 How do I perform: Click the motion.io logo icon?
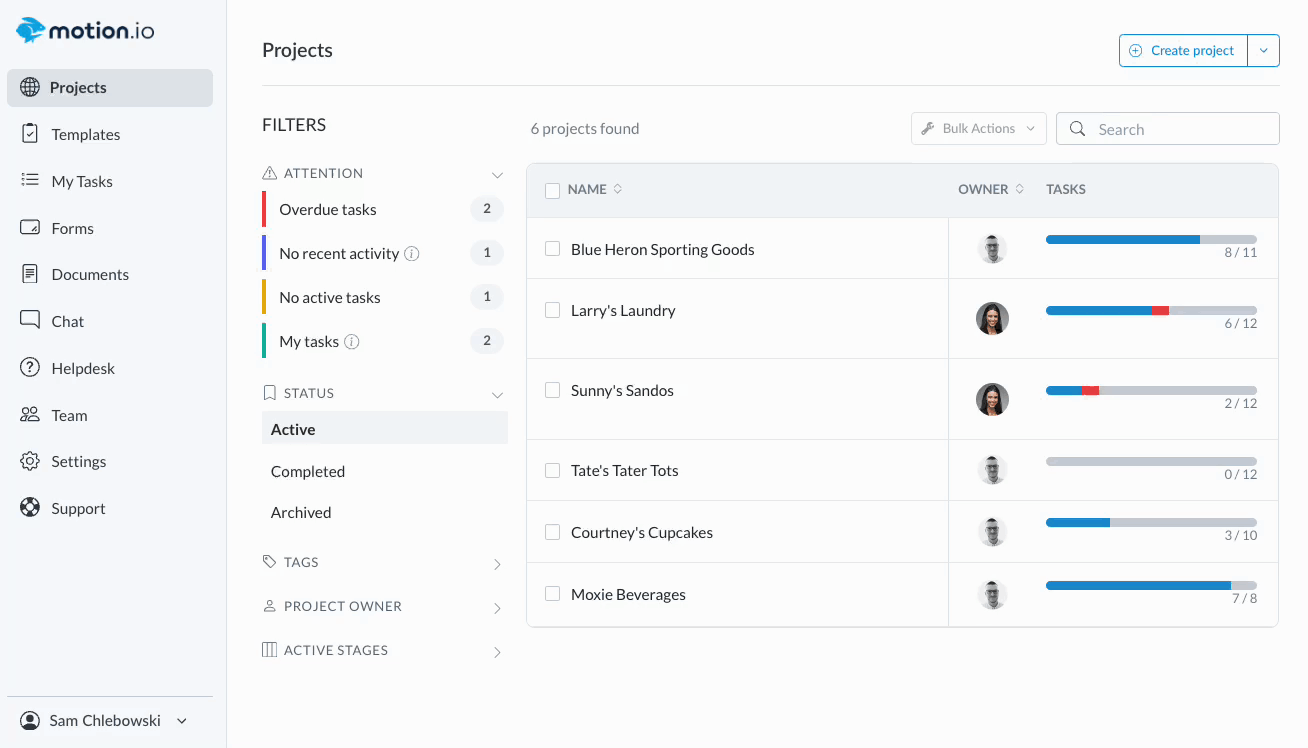coord(31,30)
